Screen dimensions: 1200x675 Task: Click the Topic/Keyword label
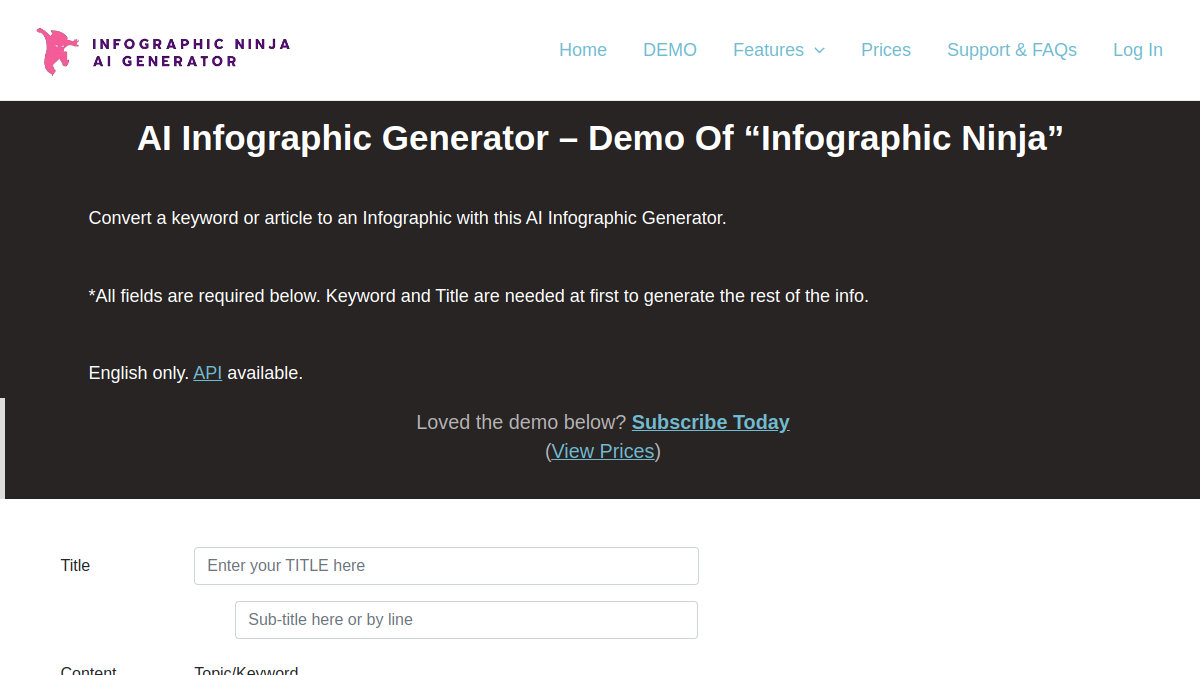(x=246, y=670)
